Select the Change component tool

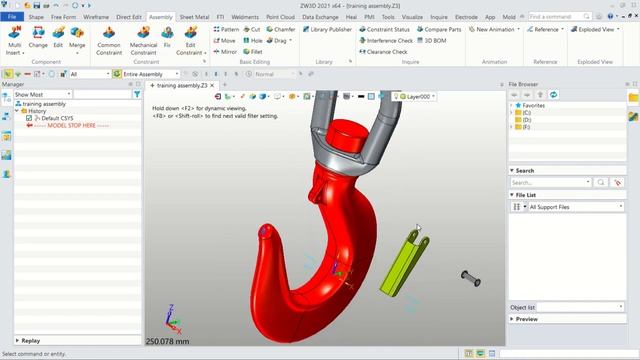click(x=38, y=37)
